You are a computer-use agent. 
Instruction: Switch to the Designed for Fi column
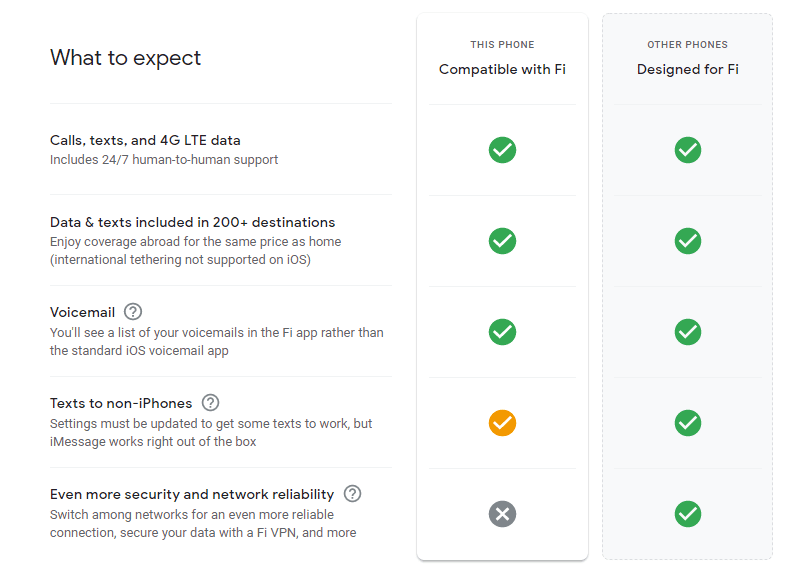click(x=687, y=69)
